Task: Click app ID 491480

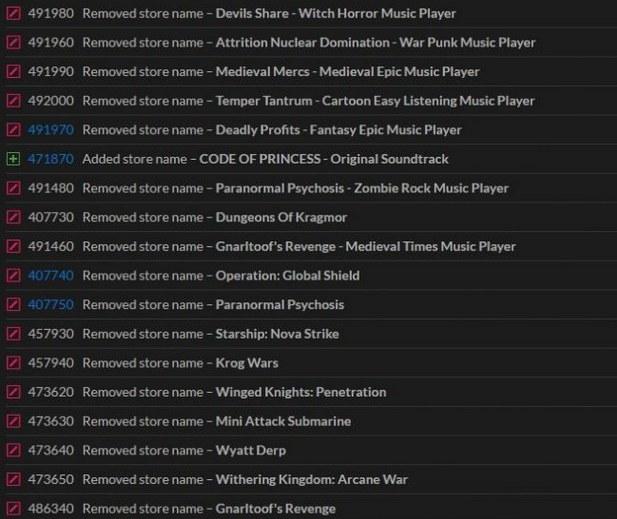Action: (x=51, y=188)
